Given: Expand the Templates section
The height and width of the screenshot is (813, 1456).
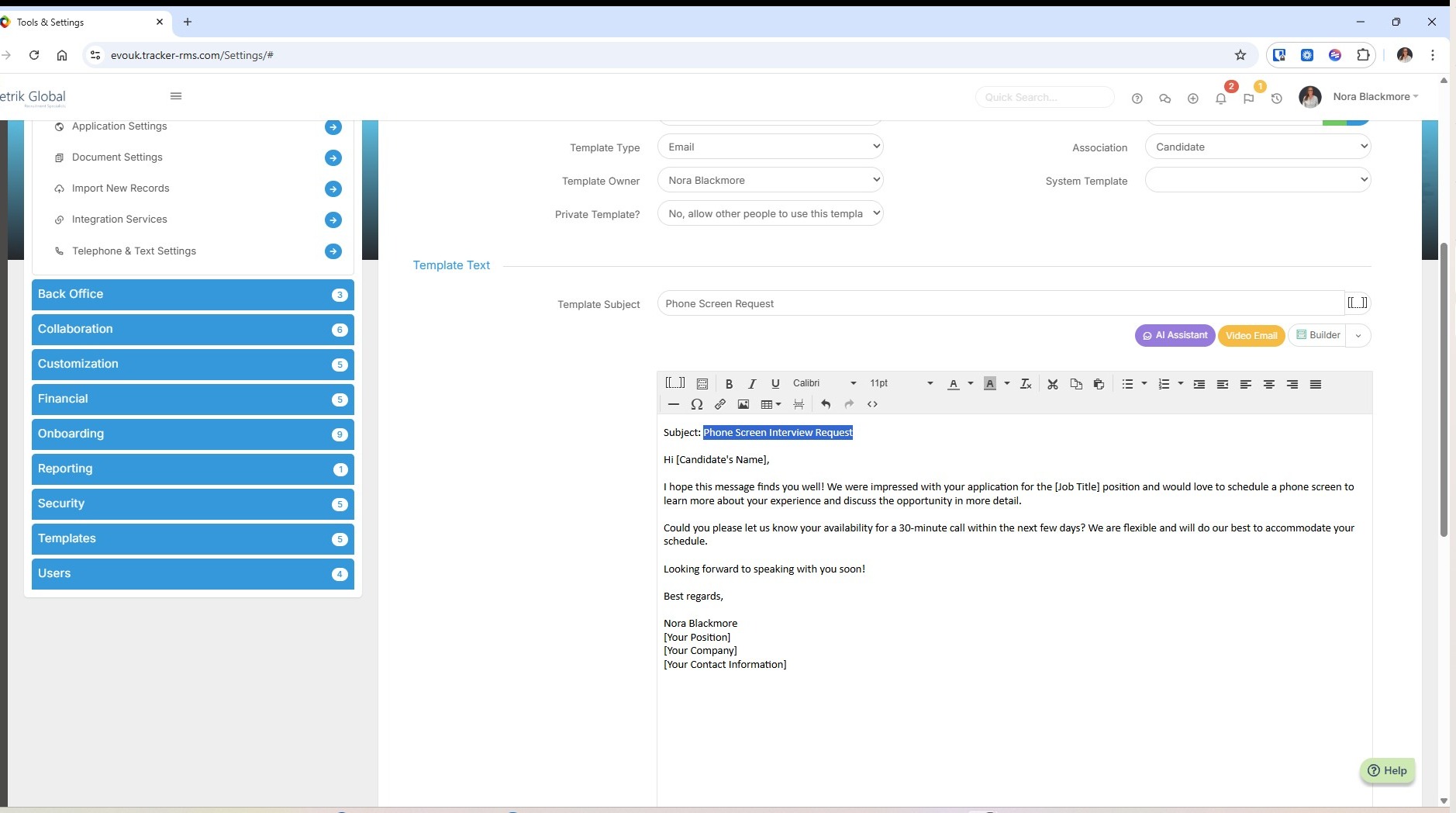Looking at the screenshot, I should [192, 539].
